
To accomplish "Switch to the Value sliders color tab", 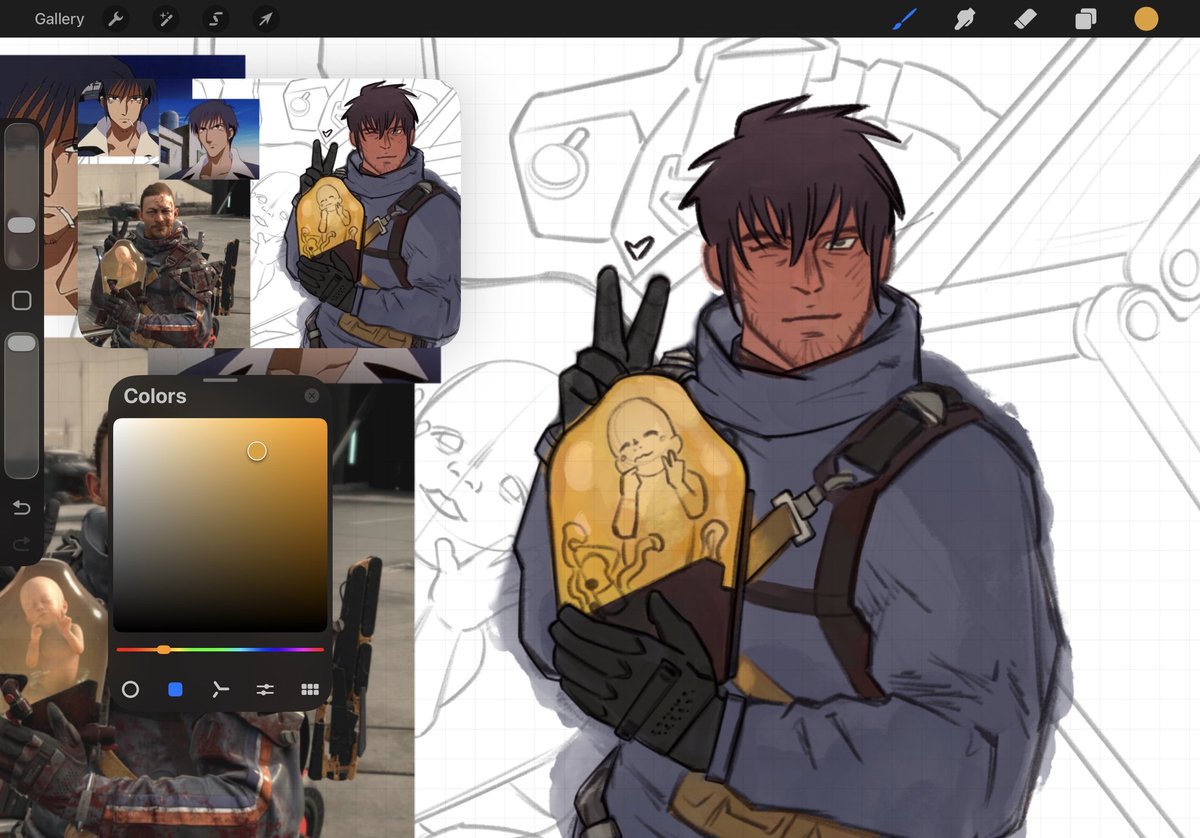I will pos(265,689).
